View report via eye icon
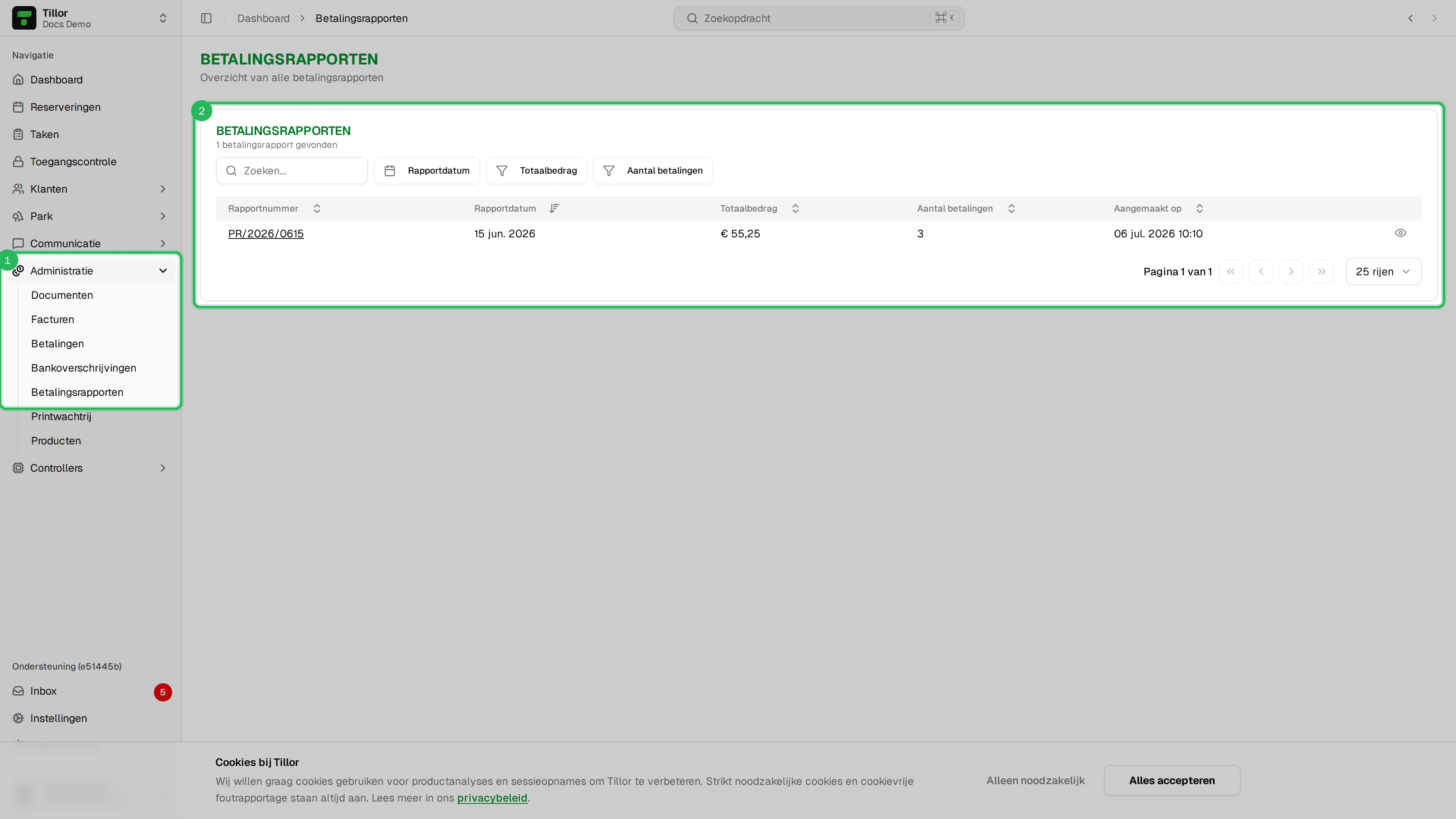 click(x=1401, y=233)
